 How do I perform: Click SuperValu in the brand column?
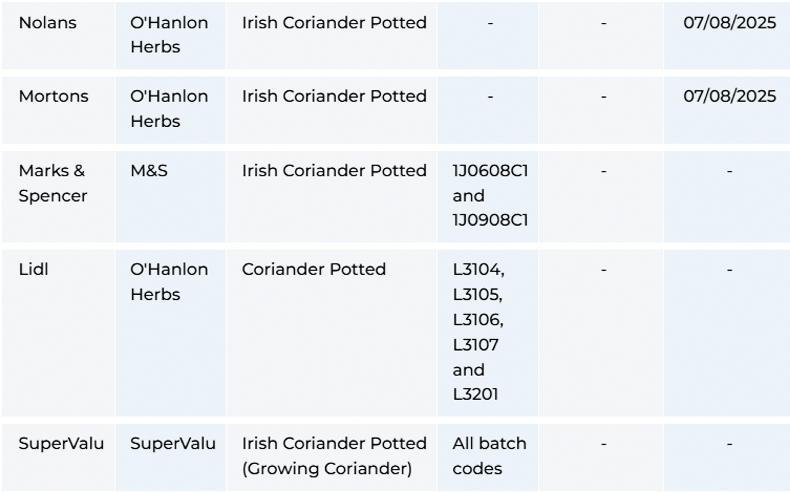173,444
